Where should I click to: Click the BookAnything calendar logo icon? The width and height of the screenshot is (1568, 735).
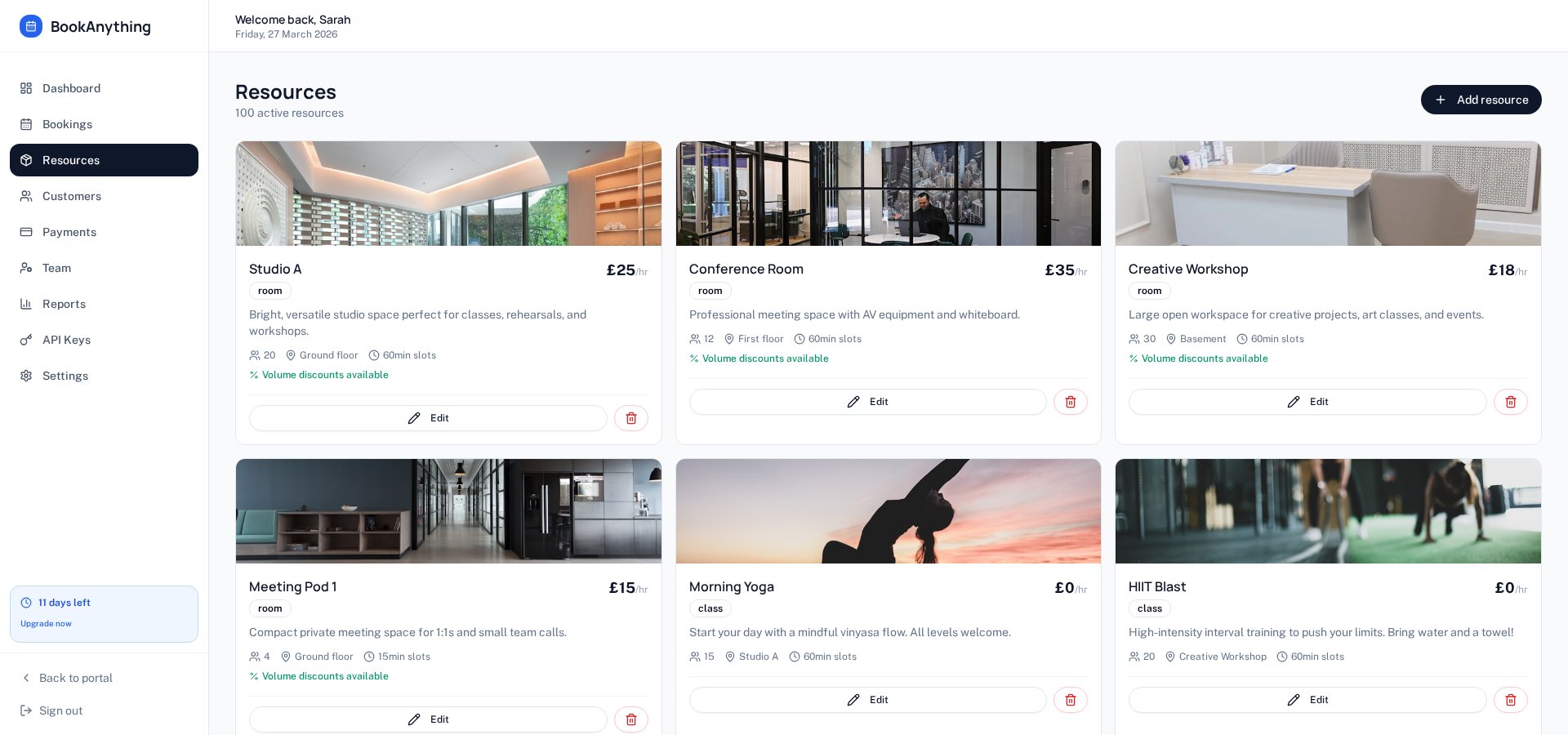click(x=31, y=26)
